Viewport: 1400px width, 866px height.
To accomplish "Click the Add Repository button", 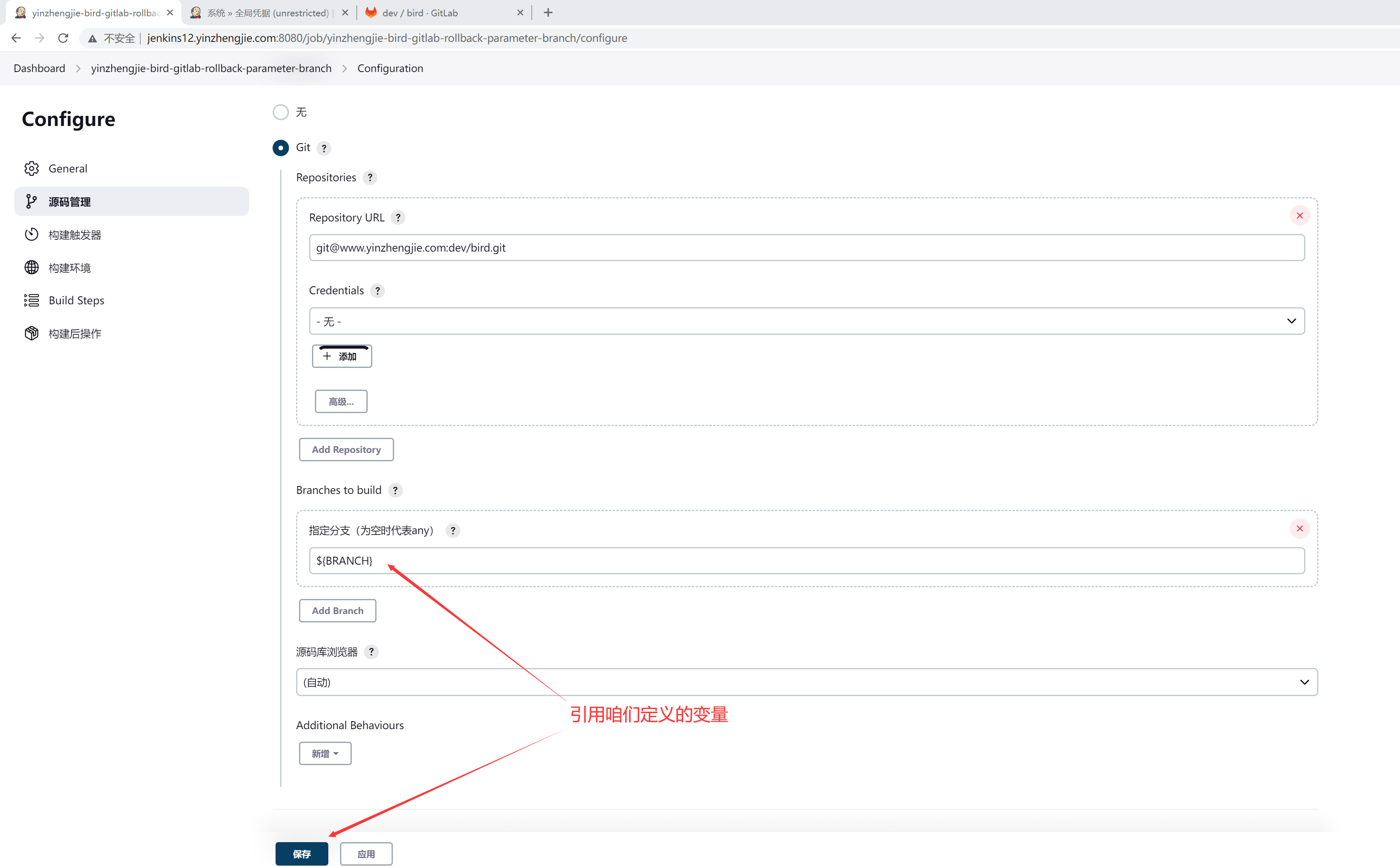I will click(346, 450).
